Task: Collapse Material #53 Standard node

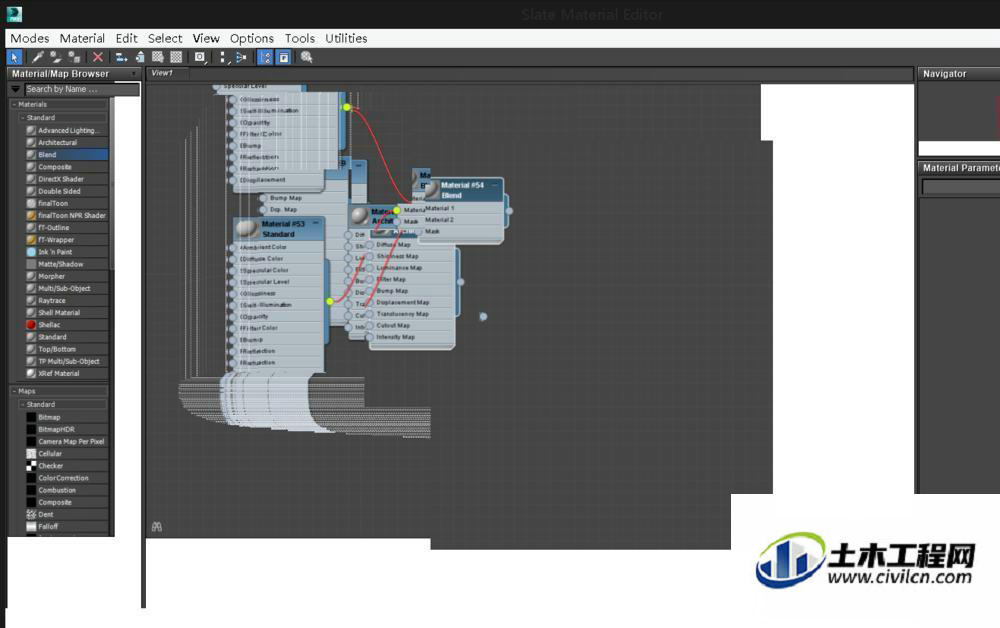Action: click(x=316, y=223)
